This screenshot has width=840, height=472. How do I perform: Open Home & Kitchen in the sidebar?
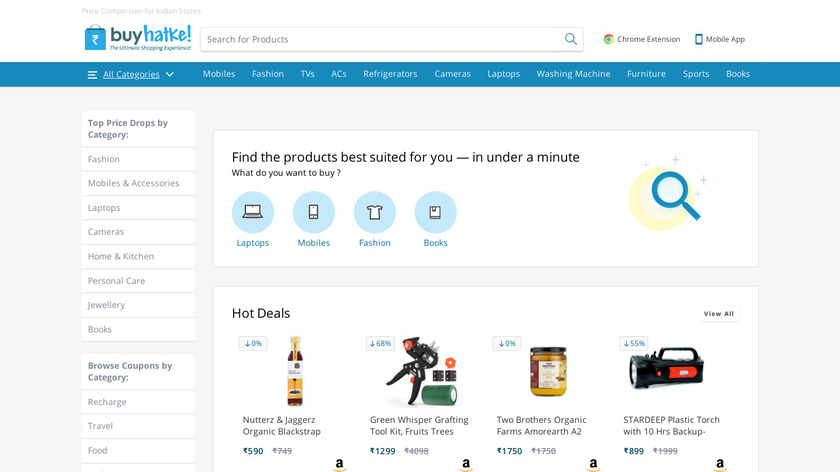tap(120, 256)
